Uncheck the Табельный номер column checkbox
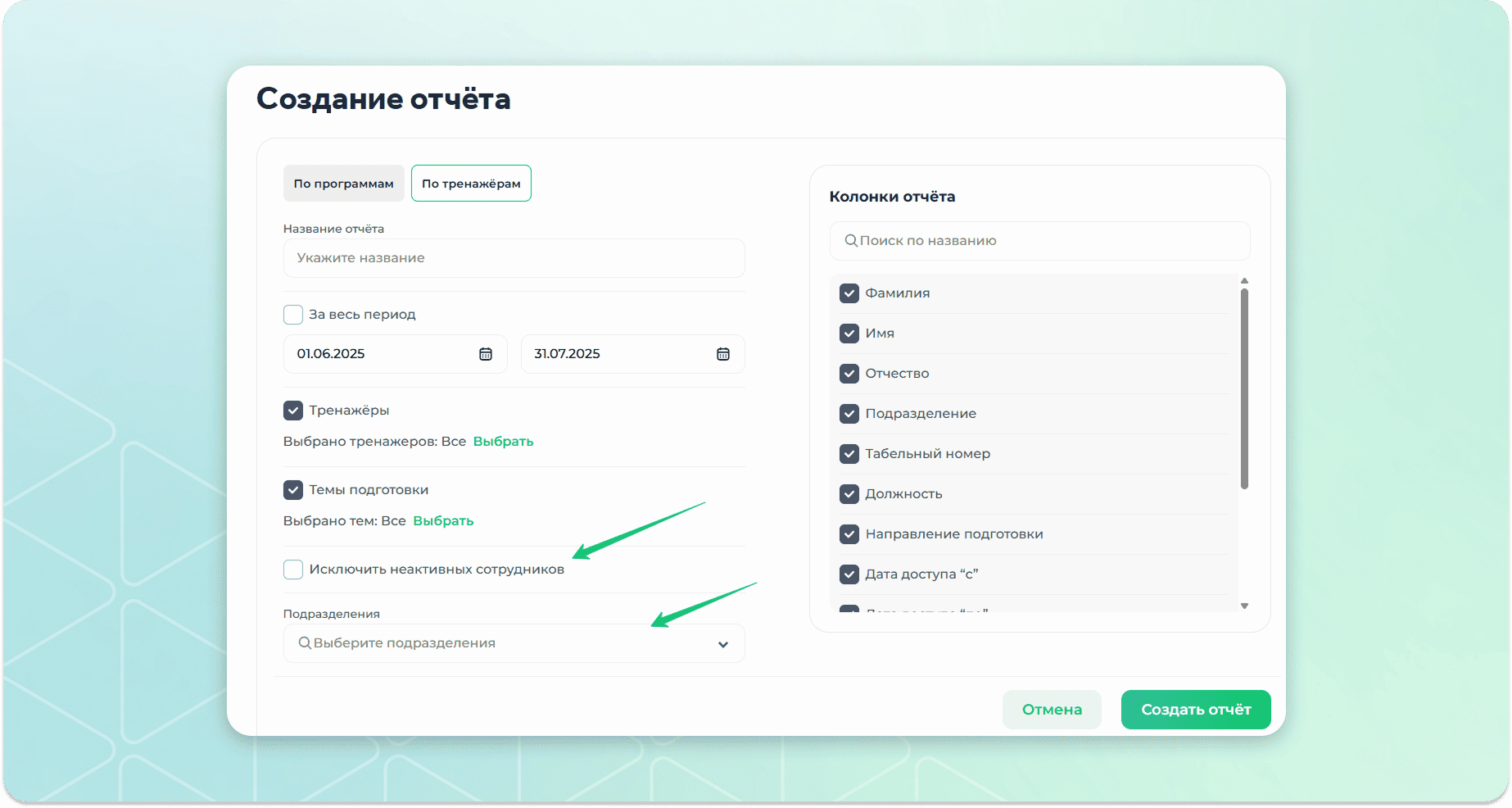The image size is (1512, 808). [849, 454]
